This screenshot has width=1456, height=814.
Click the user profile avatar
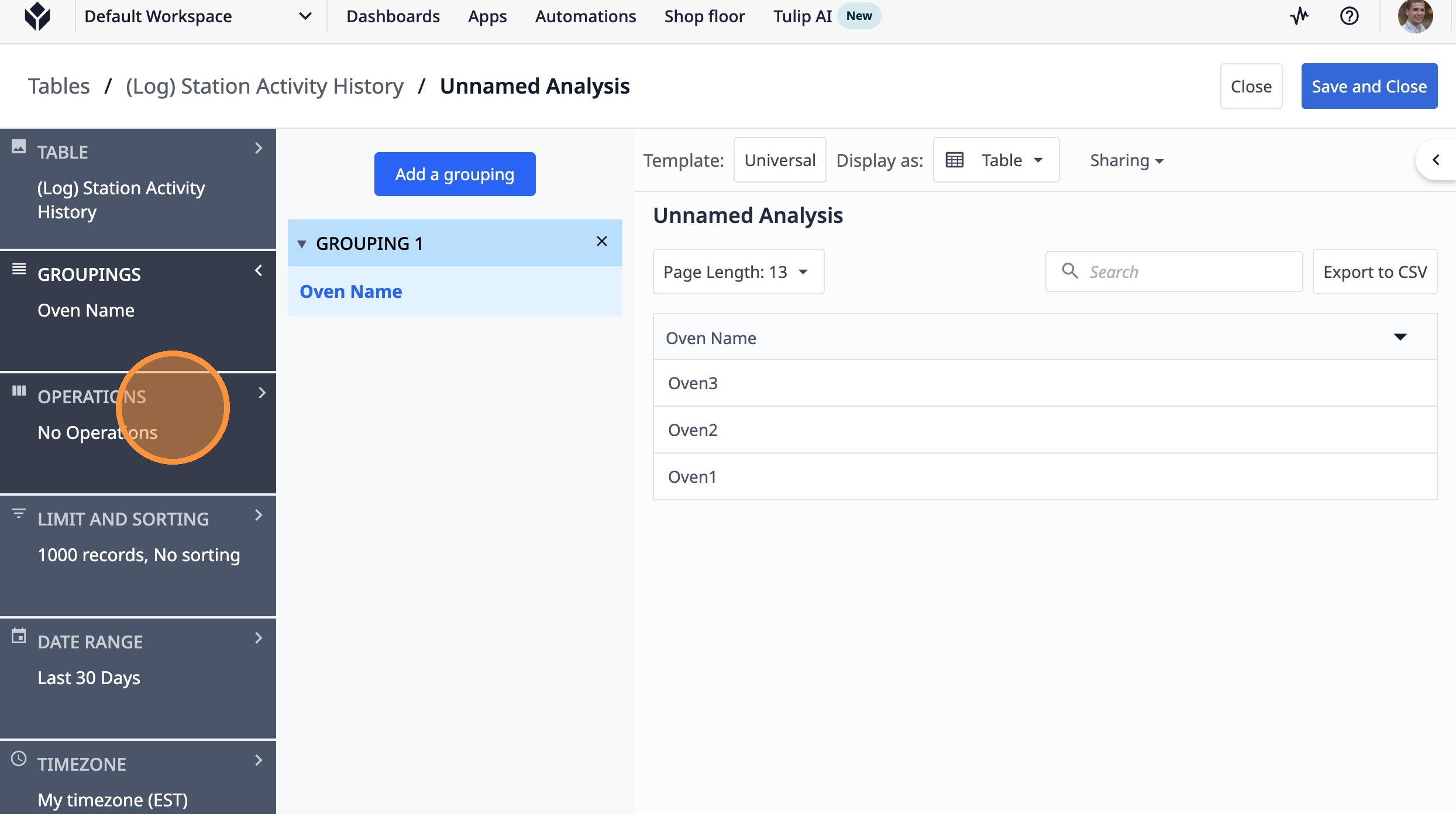(x=1415, y=16)
